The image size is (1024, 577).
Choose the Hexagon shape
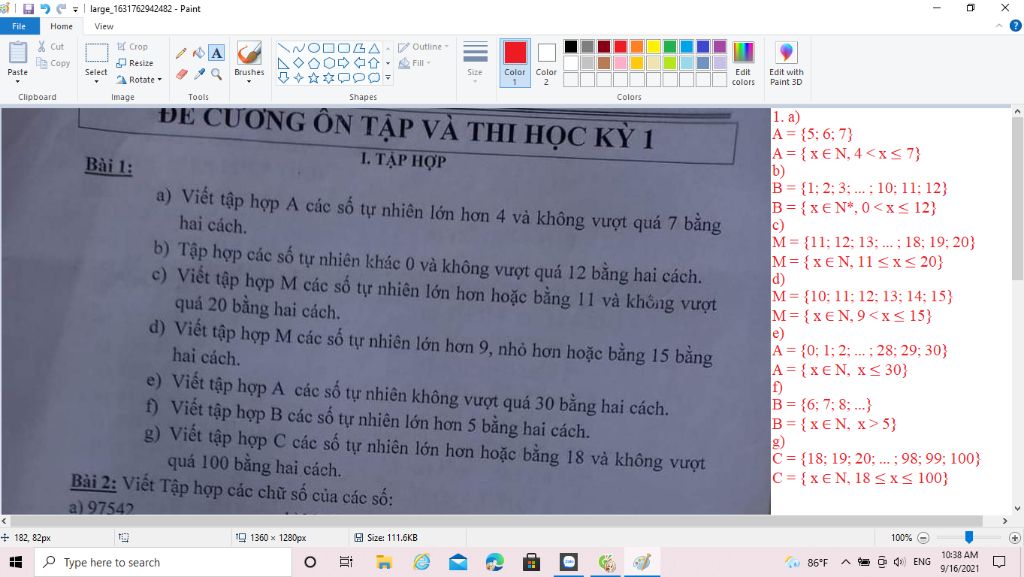click(328, 63)
